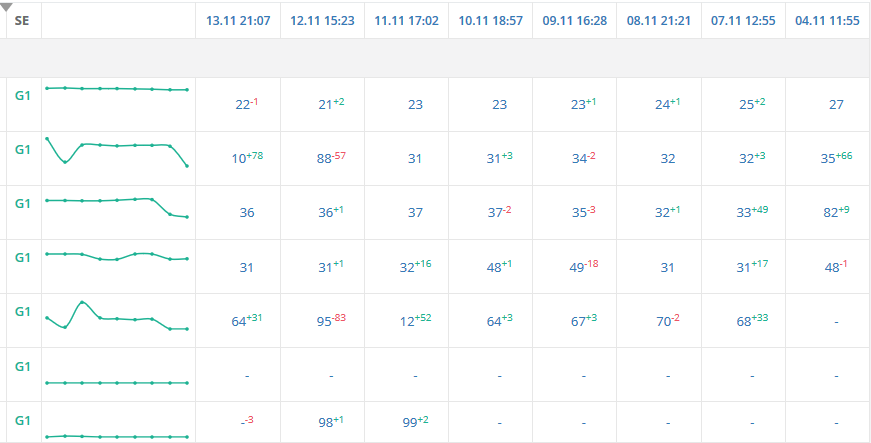This screenshot has height=443, width=871.
Task: Click the cell showing 99+2
Action: (x=416, y=422)
